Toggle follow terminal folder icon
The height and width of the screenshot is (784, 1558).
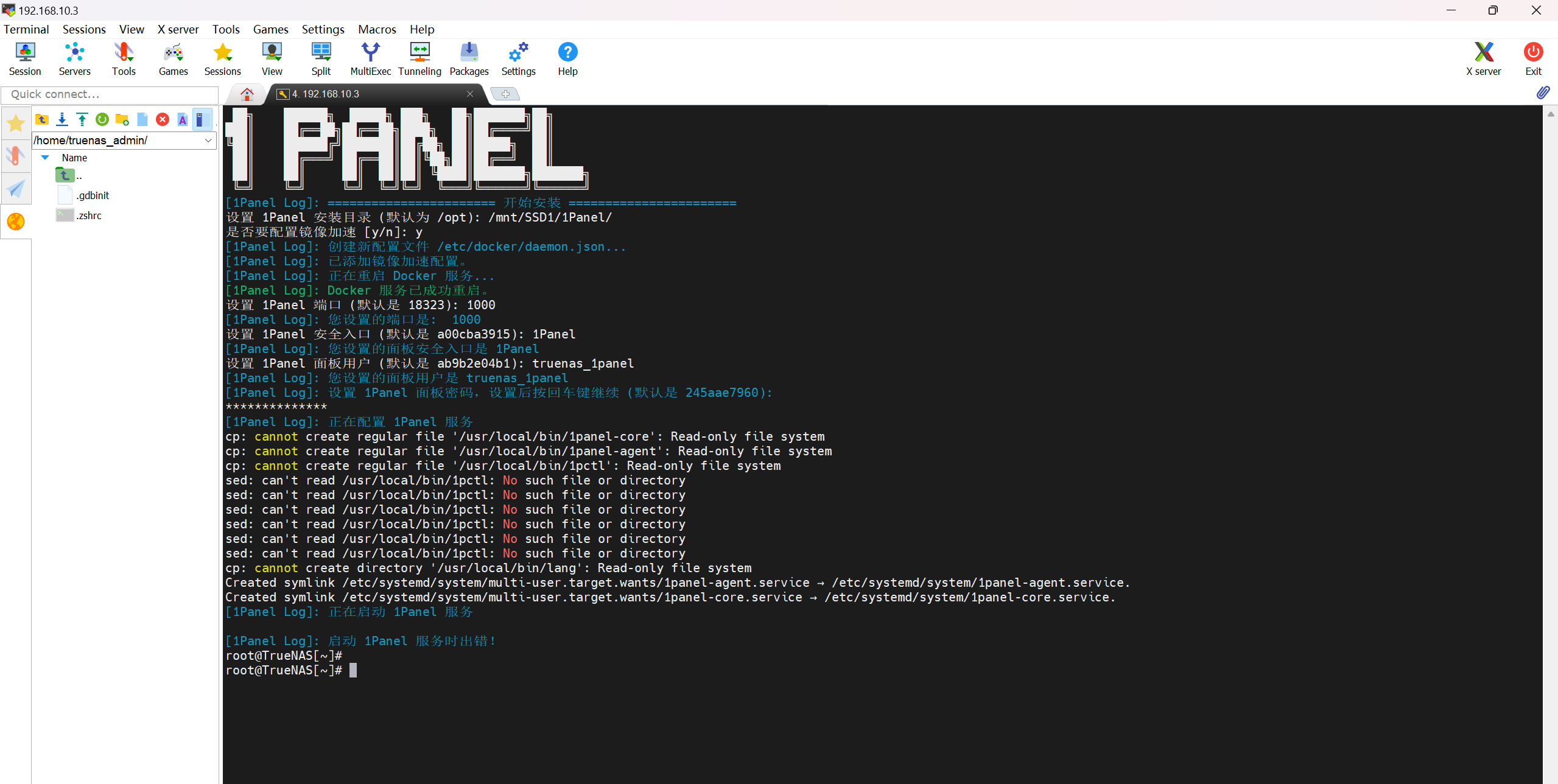click(x=202, y=119)
